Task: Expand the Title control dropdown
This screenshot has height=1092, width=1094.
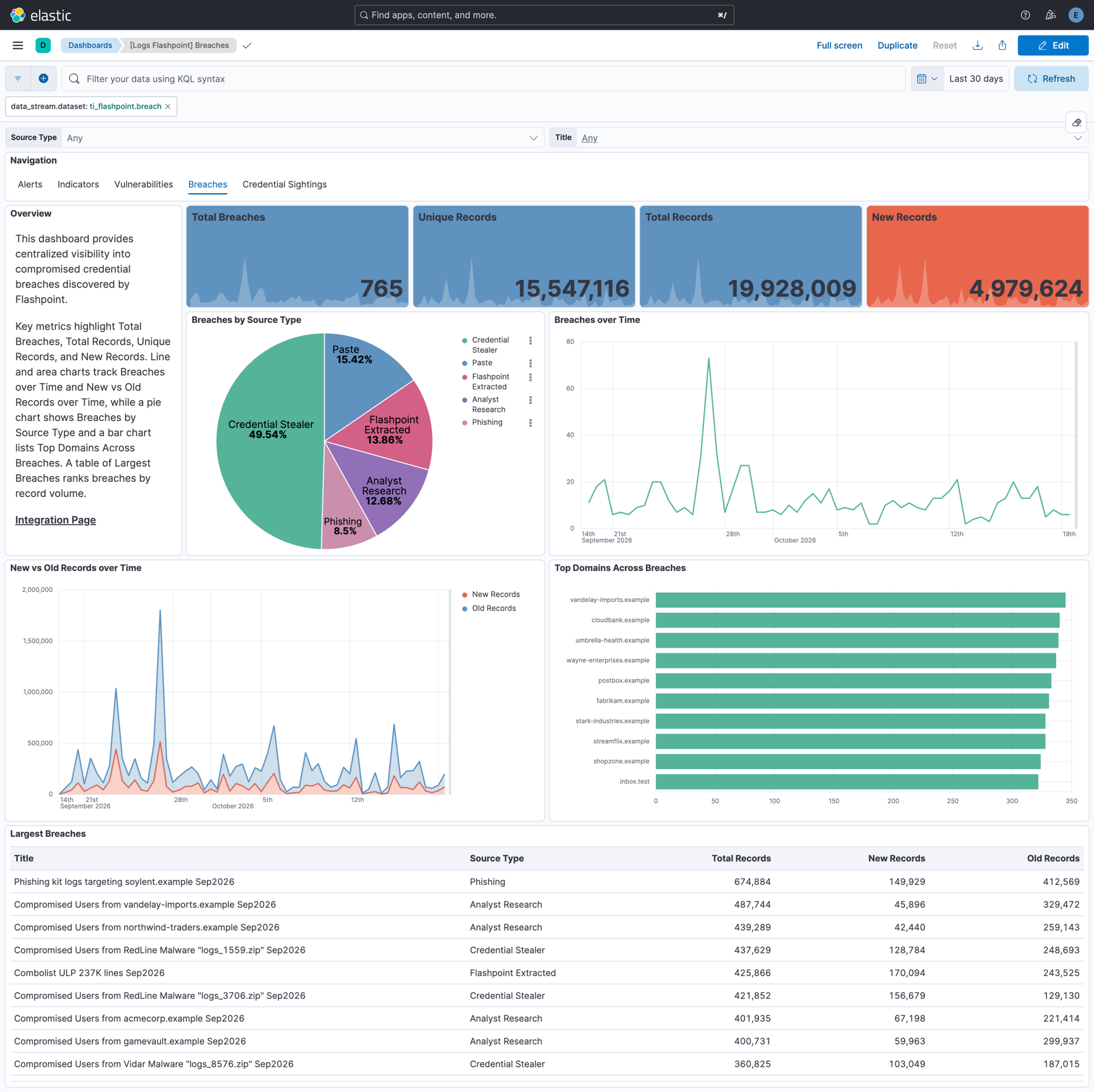Action: click(x=831, y=138)
